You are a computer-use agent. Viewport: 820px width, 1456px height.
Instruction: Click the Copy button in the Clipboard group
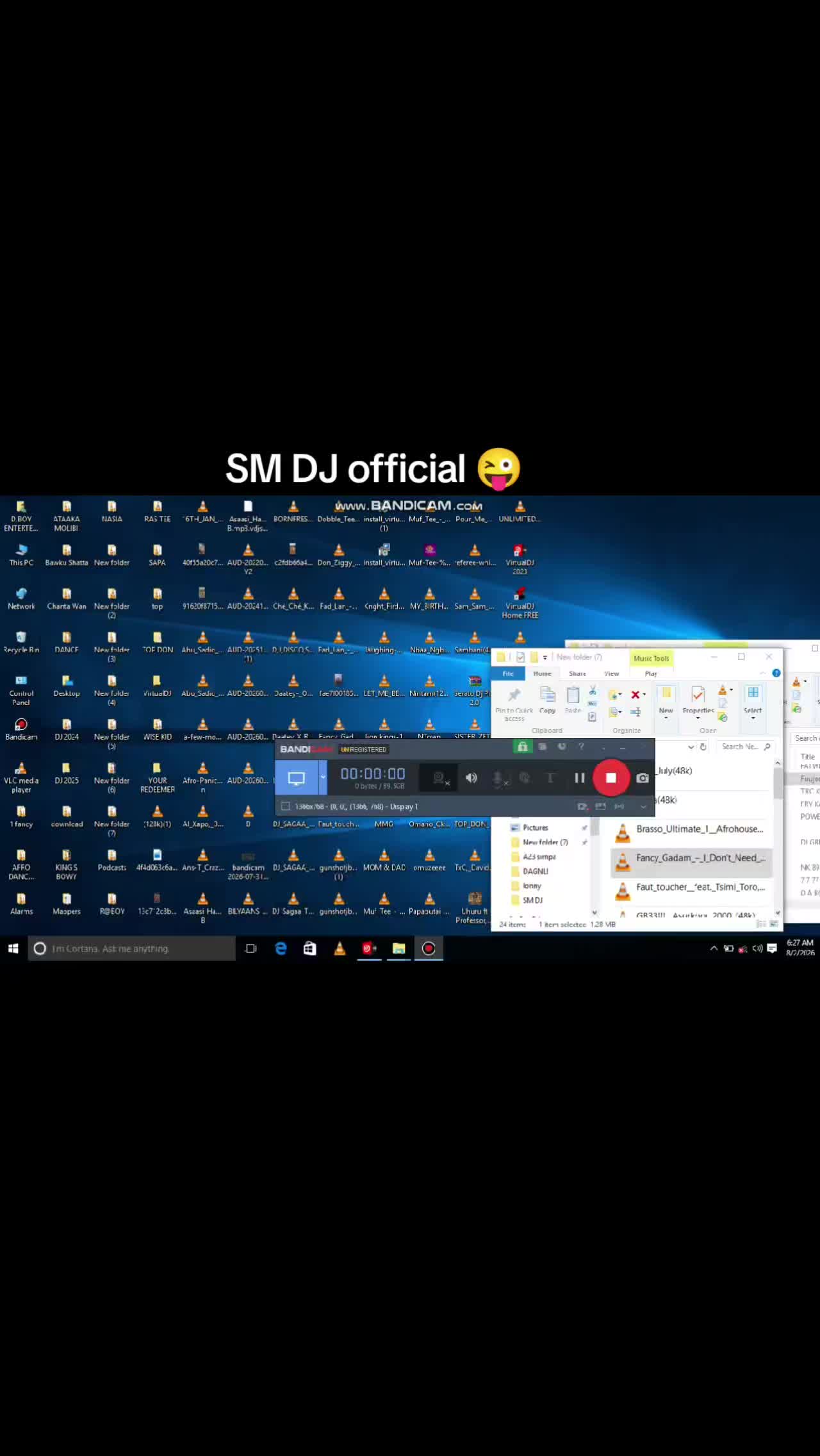tap(547, 699)
